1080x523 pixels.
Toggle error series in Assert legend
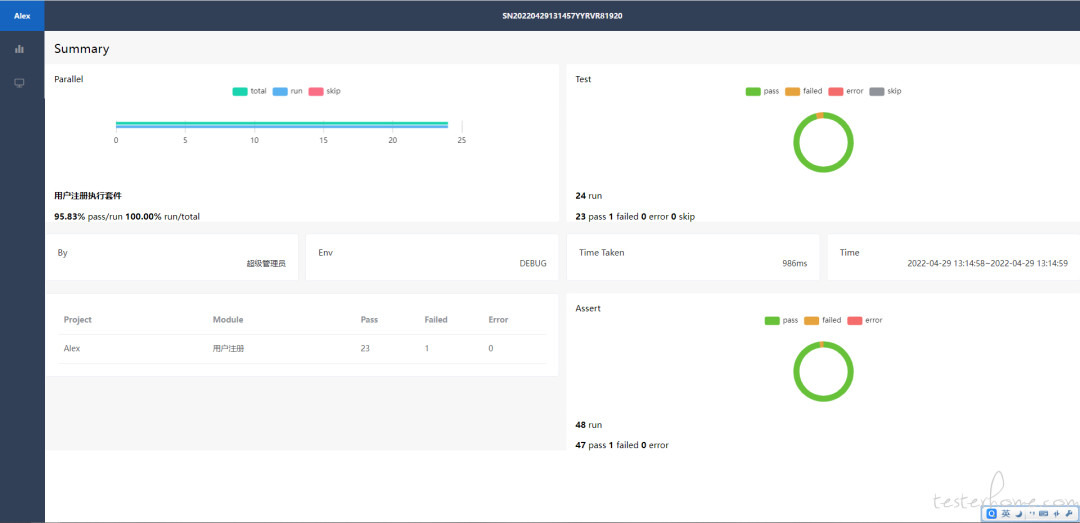(864, 320)
